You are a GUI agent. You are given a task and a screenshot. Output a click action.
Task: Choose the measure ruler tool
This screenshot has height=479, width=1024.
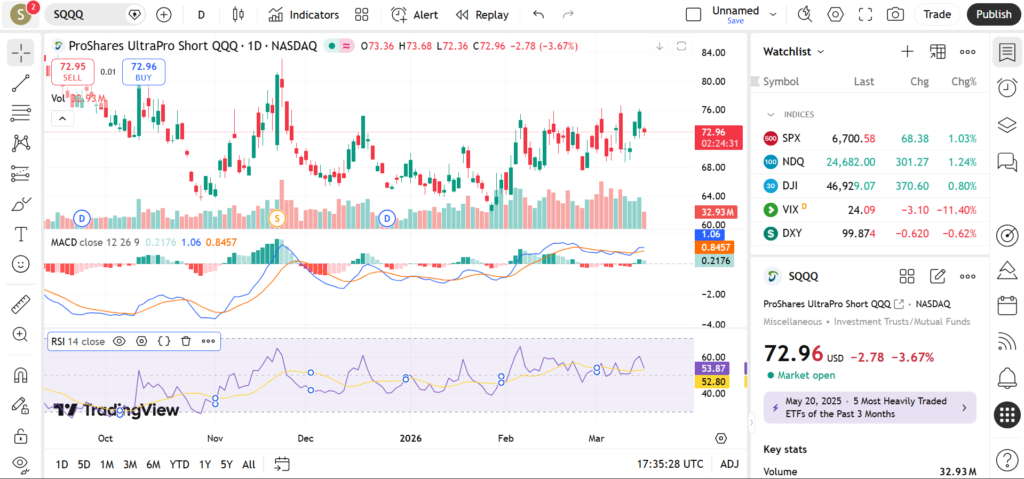pyautogui.click(x=20, y=304)
